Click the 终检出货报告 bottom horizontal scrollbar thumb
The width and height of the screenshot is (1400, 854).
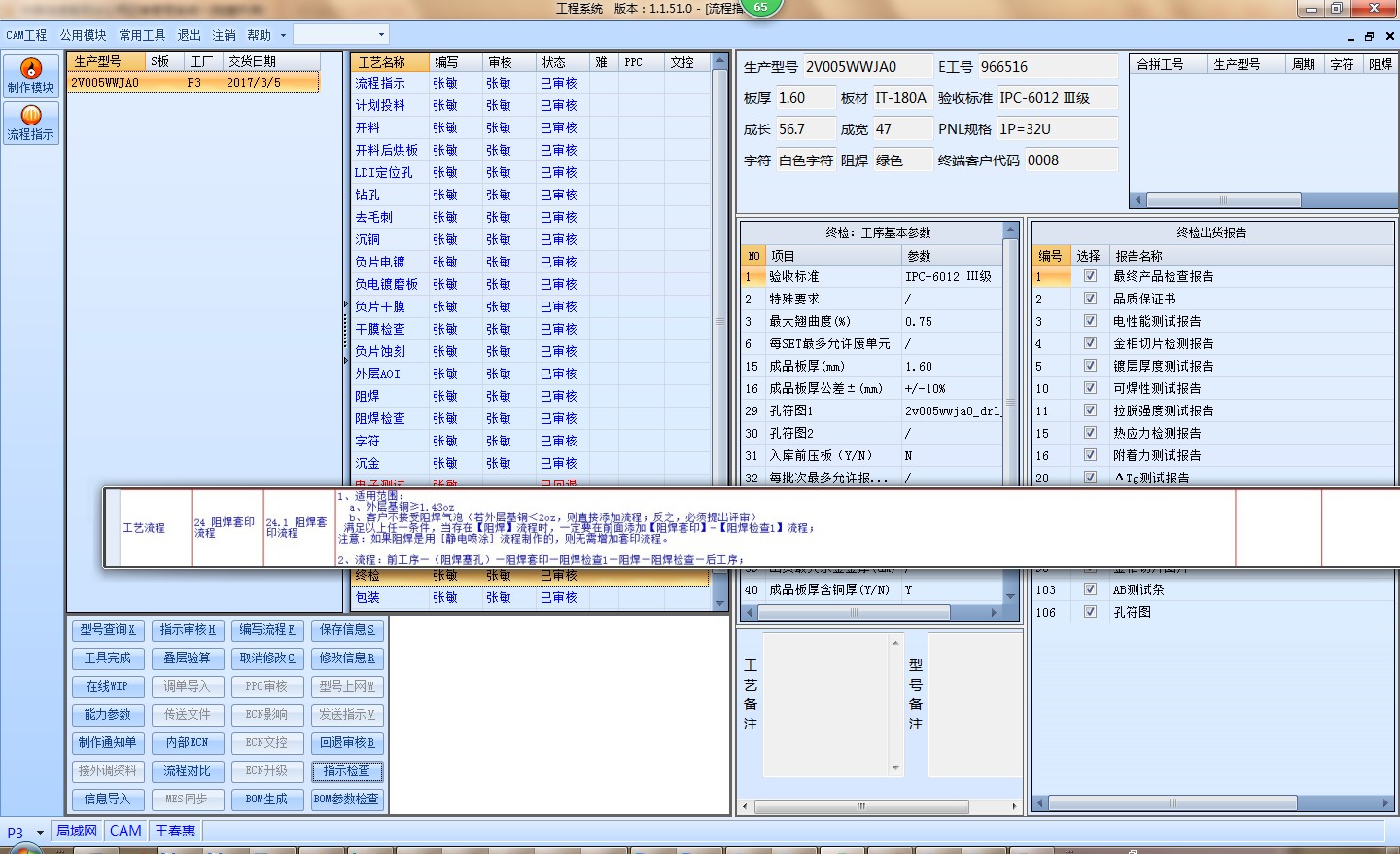click(1172, 803)
